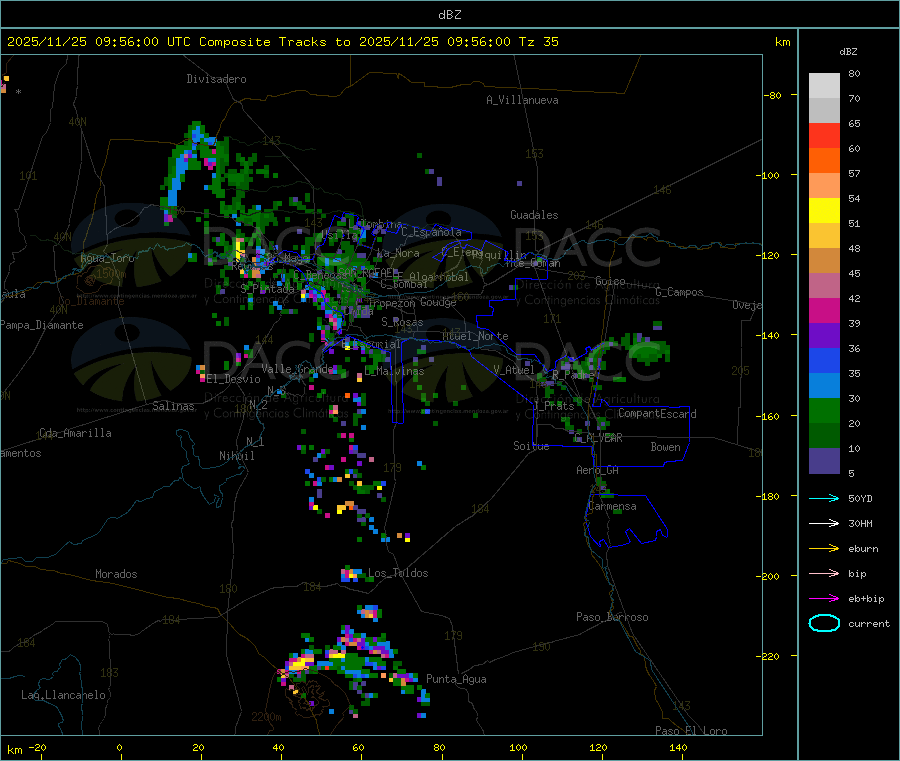Click the magenta eb+bip arrow icon
The image size is (900, 761).
(x=824, y=598)
